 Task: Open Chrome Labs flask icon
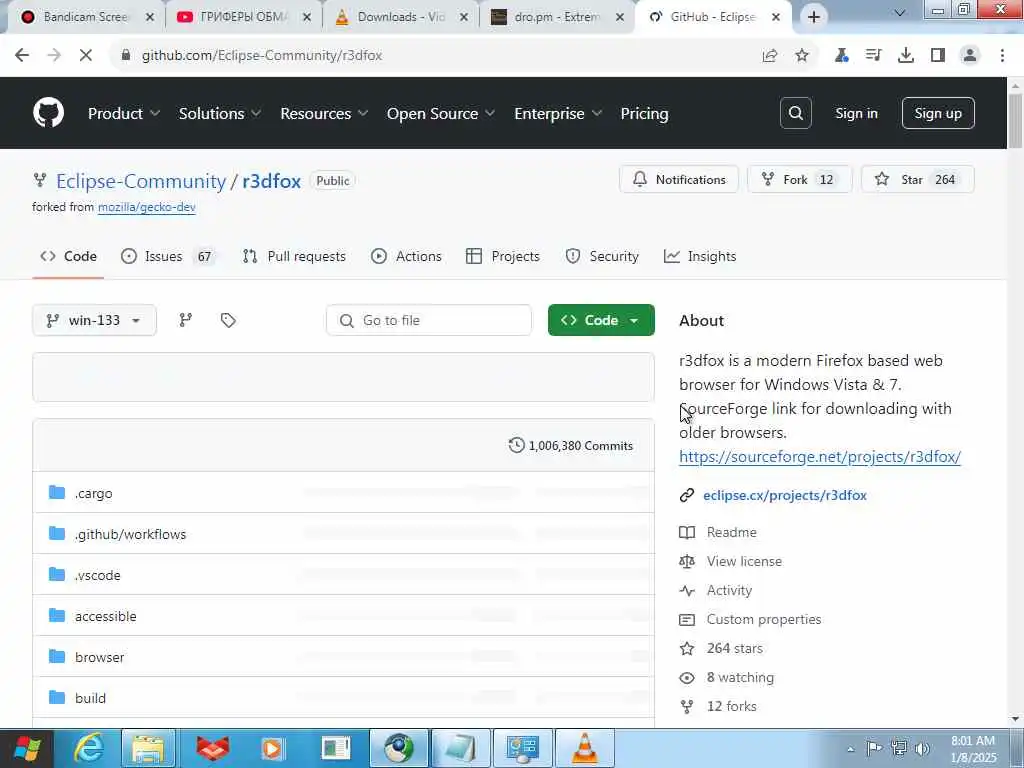[x=841, y=56]
